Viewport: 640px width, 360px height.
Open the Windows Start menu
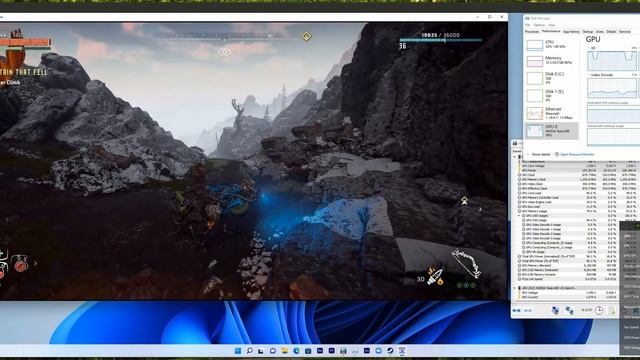[x=238, y=351]
